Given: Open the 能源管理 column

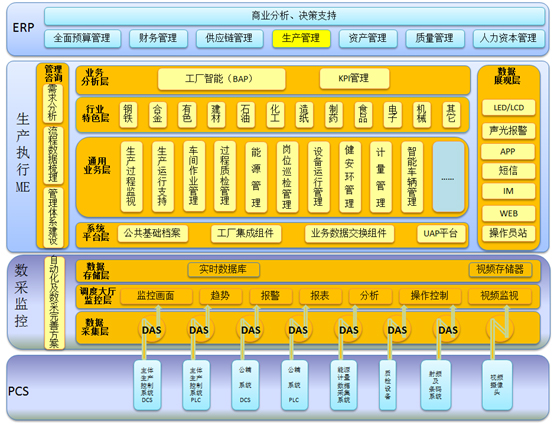Looking at the screenshot, I should point(256,177).
